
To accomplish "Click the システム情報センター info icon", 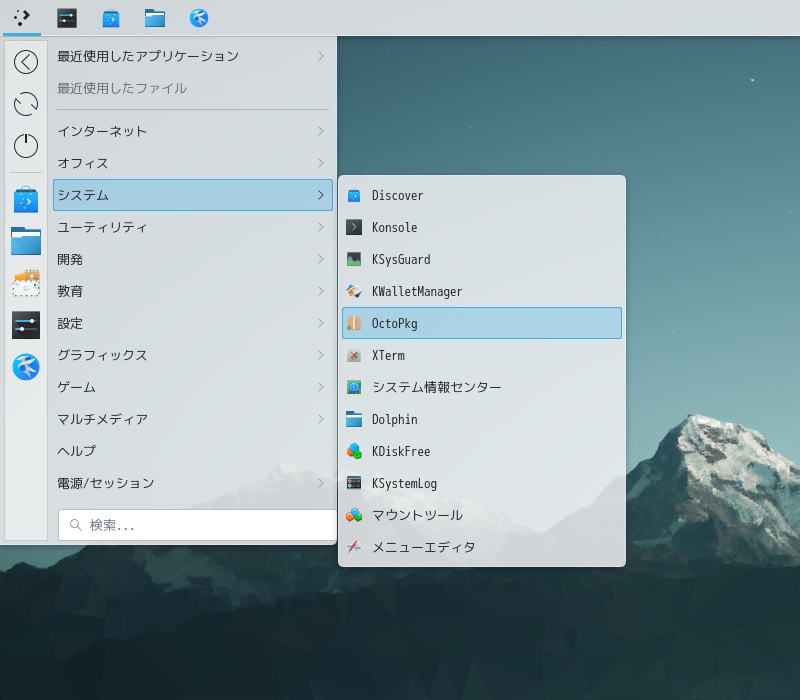I will [x=354, y=387].
